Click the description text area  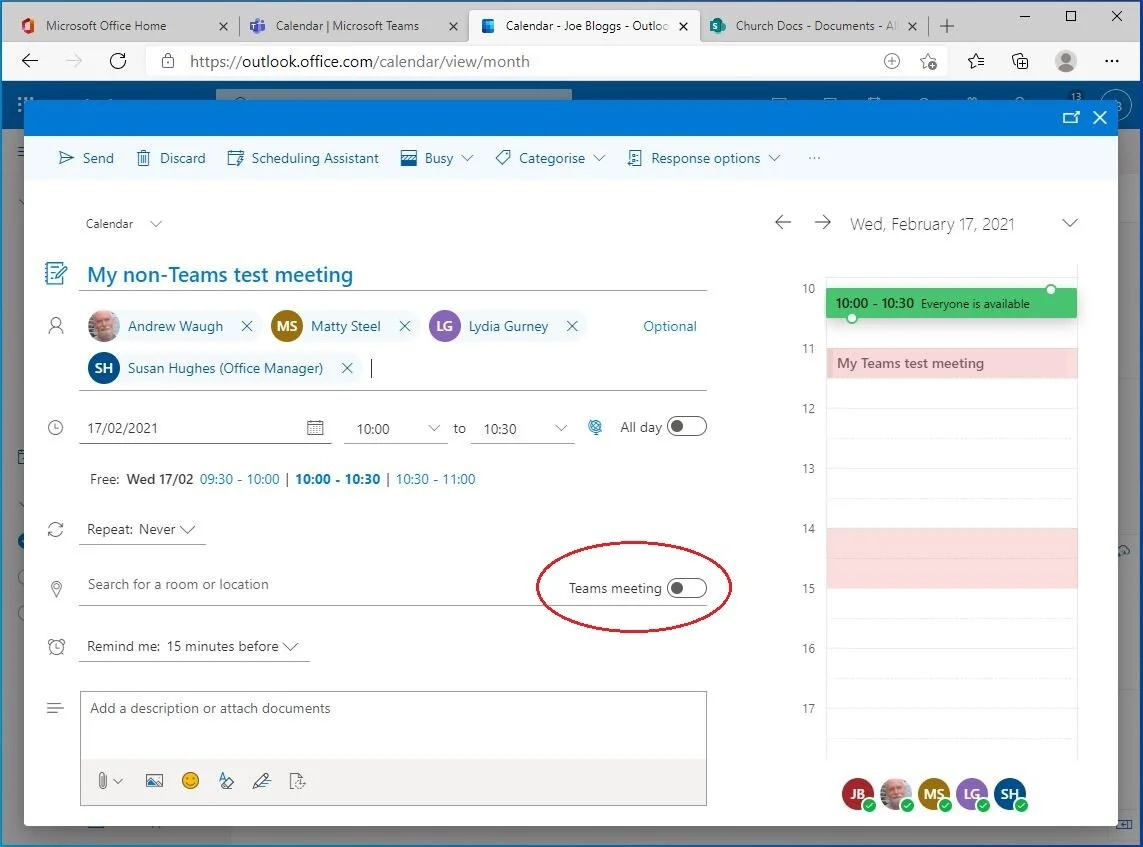tap(393, 725)
